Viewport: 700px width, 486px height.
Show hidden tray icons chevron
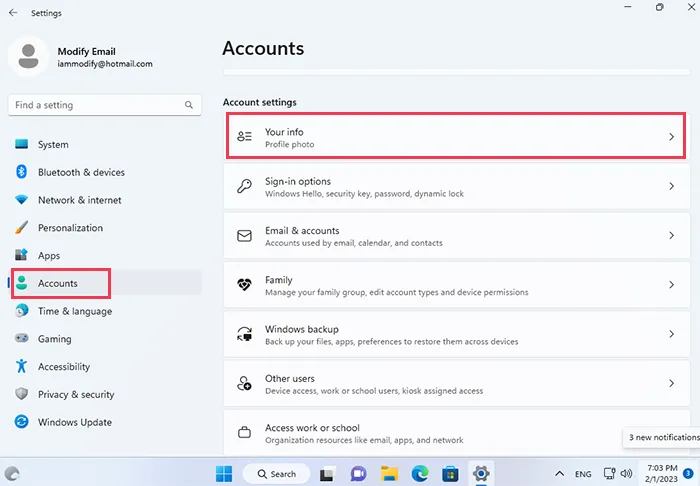click(559, 474)
